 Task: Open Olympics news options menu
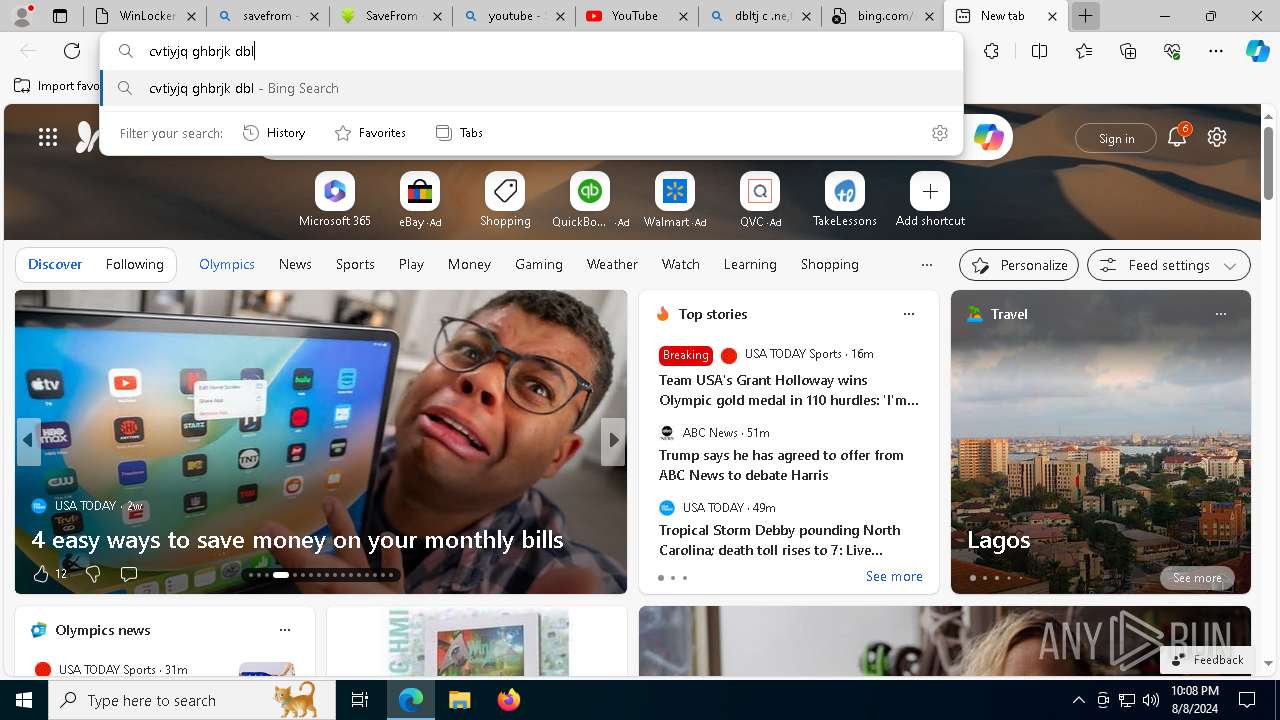coord(285,630)
